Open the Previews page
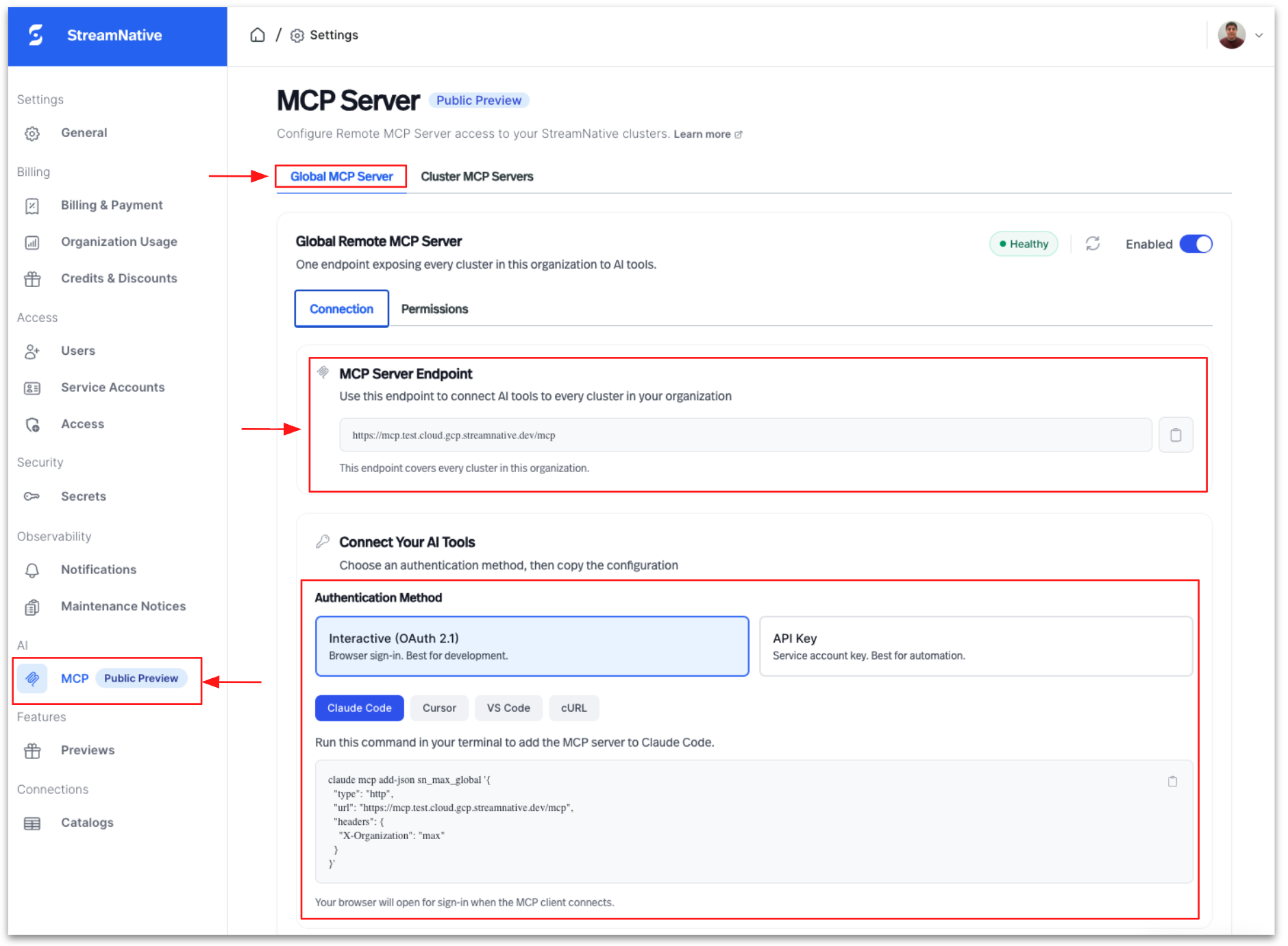This screenshot has height=946, width=1288. (x=88, y=750)
